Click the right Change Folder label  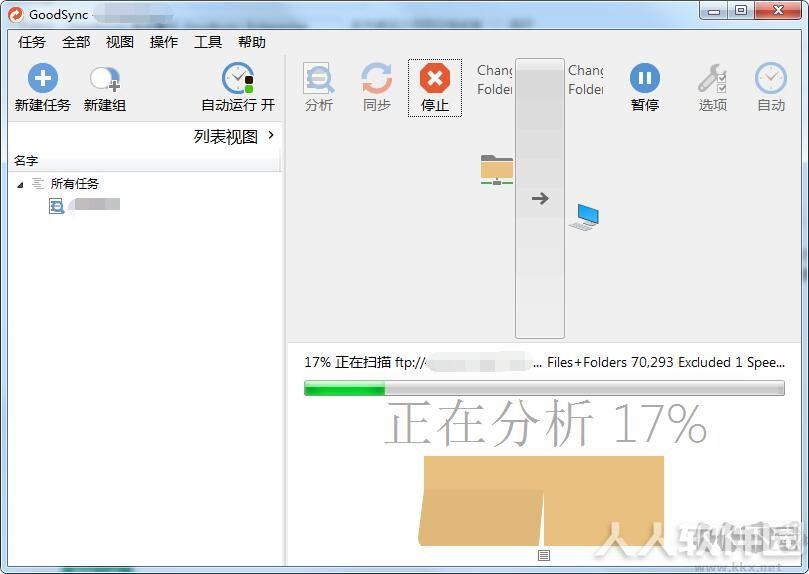pos(586,79)
